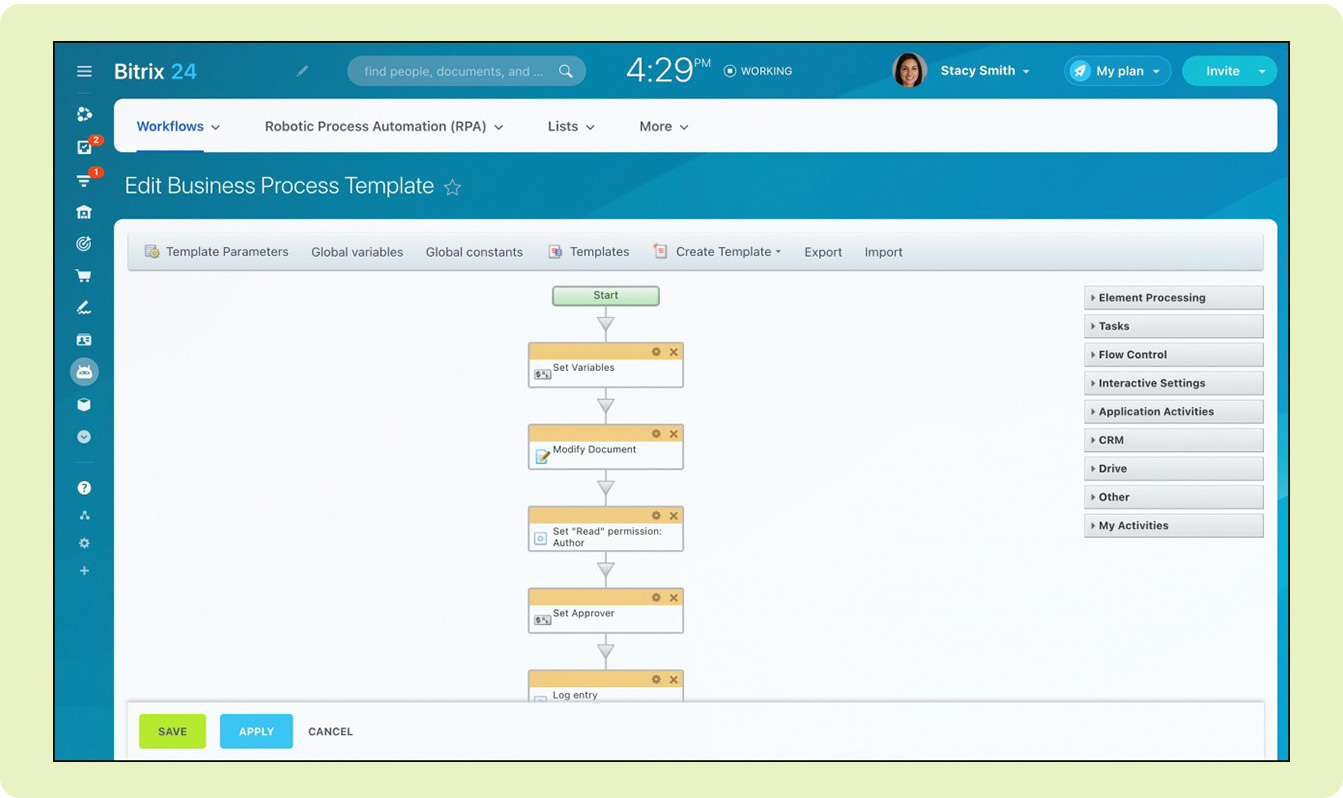
Task: Click the gear icon on Set Approver block
Action: coord(656,598)
